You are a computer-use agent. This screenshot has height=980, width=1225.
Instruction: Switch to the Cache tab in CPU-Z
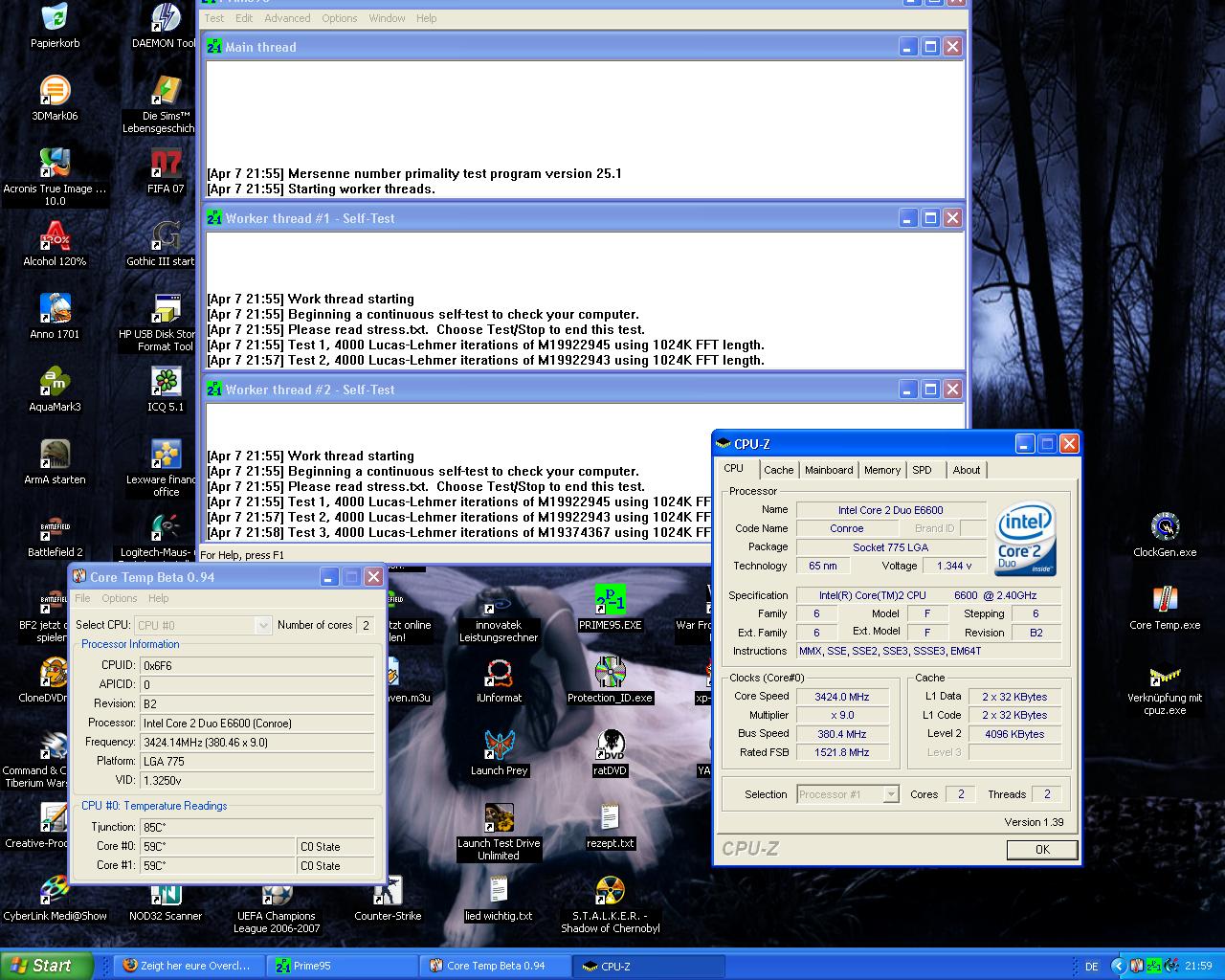[778, 470]
